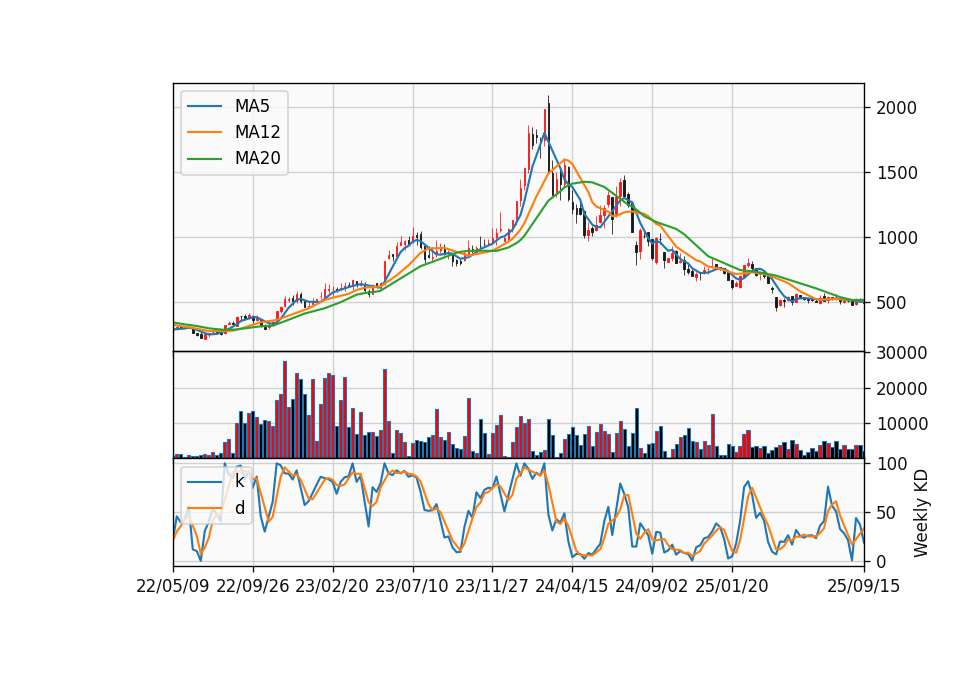
Task: Click the 50 tick on KD axis
Action: click(886, 513)
